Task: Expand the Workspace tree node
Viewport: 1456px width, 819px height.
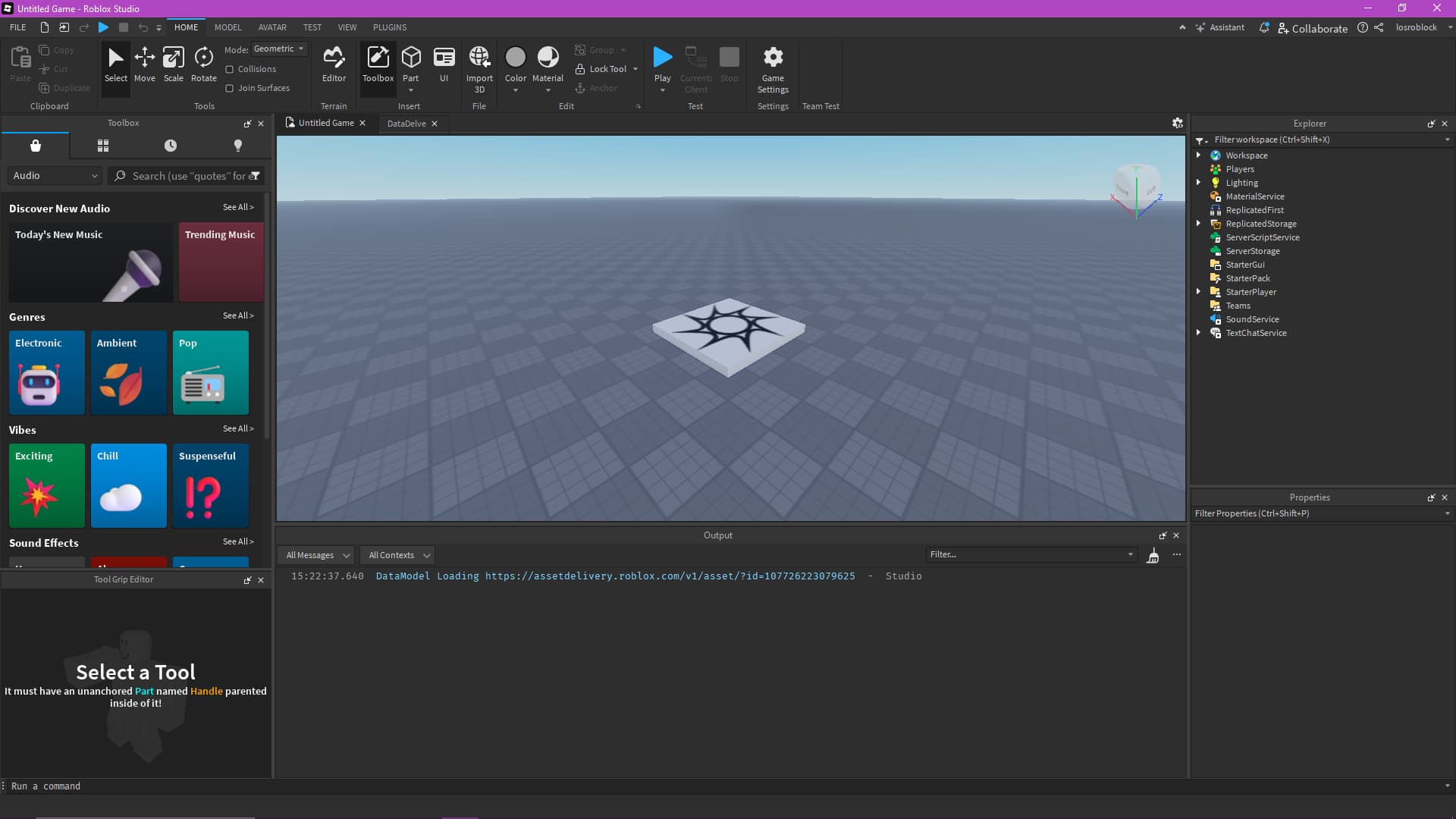Action: (1199, 155)
